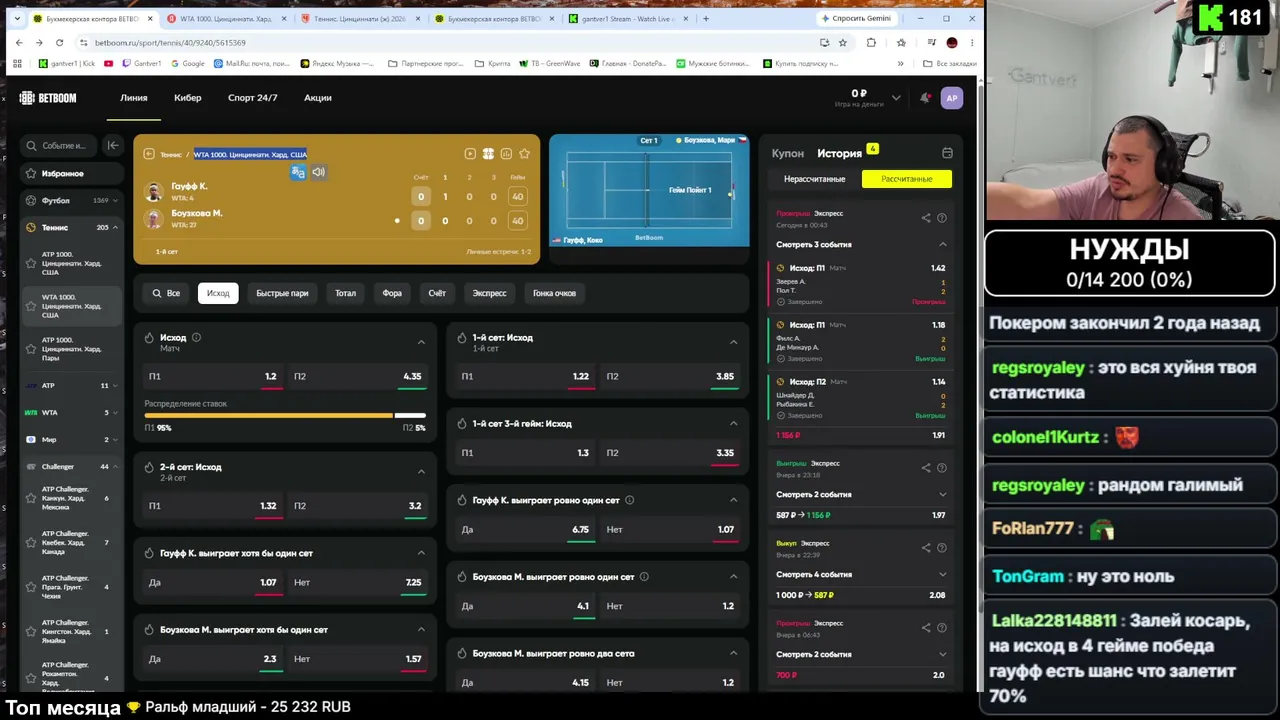Click the read-aloud speaker icon
Screen dimensions: 1280x720
pos(318,172)
